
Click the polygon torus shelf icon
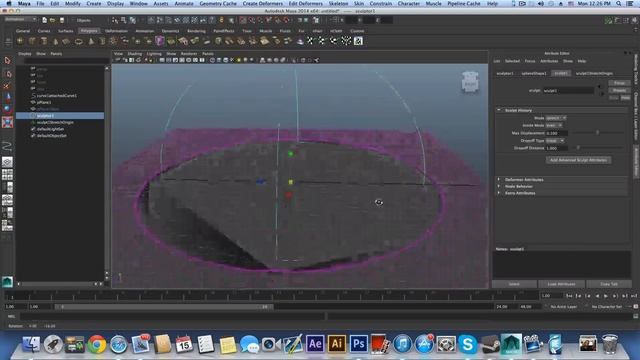tap(79, 41)
